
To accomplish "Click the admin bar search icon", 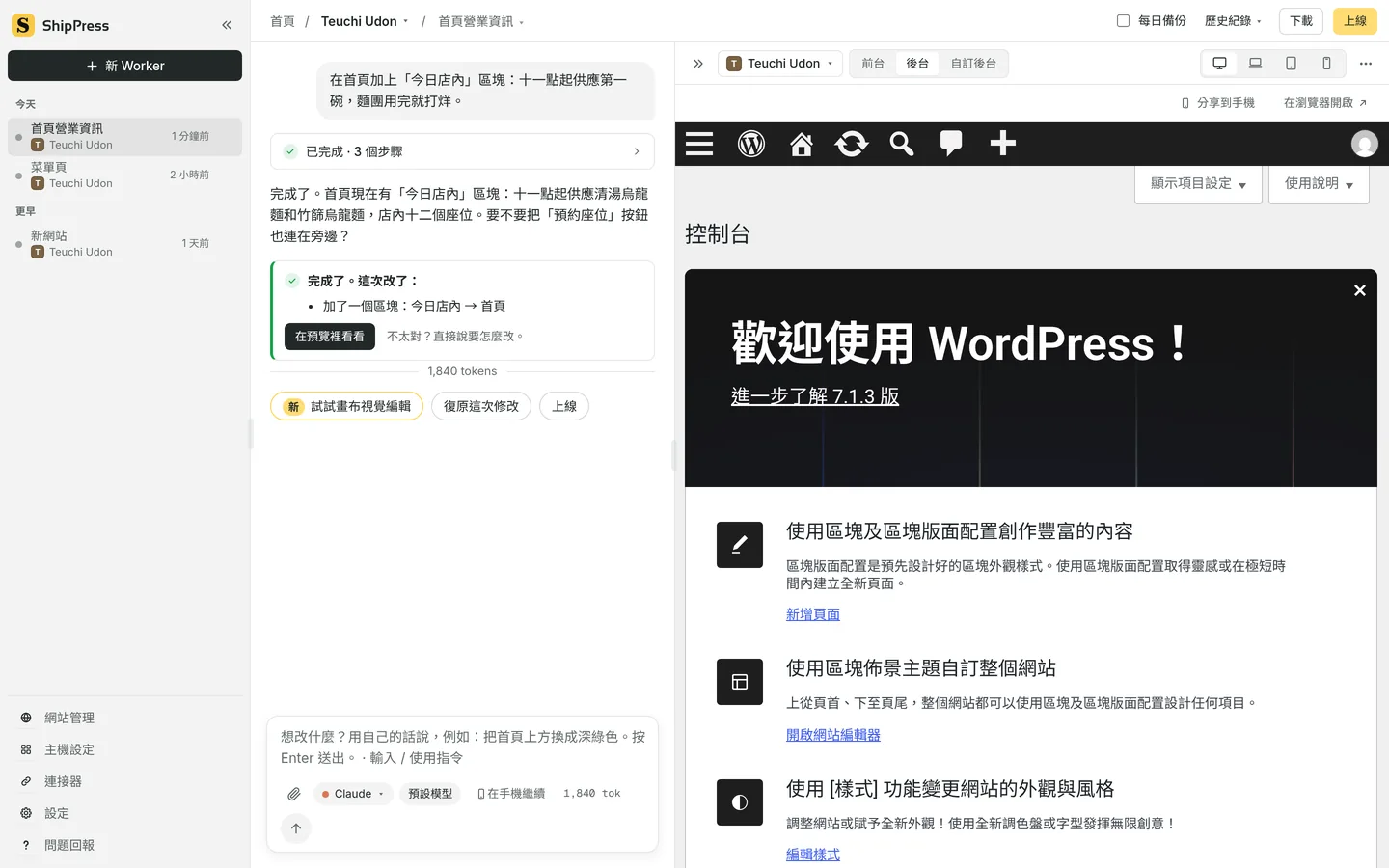I will 902,144.
